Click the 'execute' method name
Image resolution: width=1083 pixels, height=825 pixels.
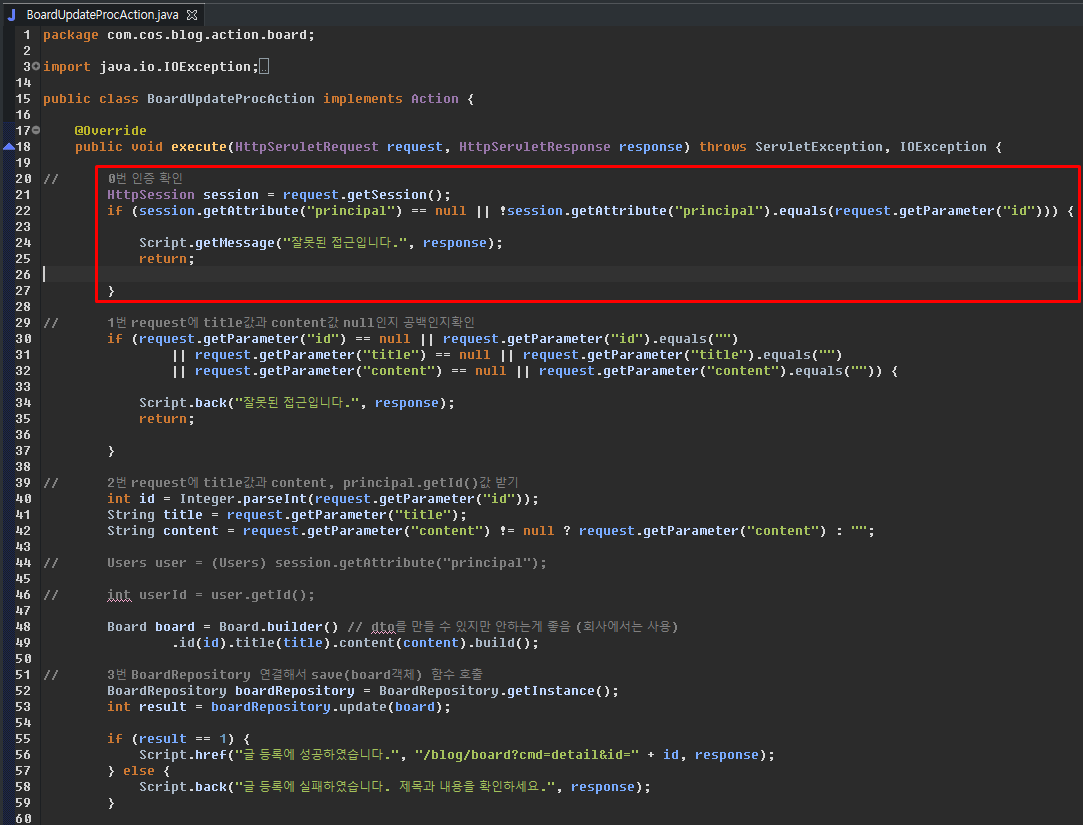(199, 146)
